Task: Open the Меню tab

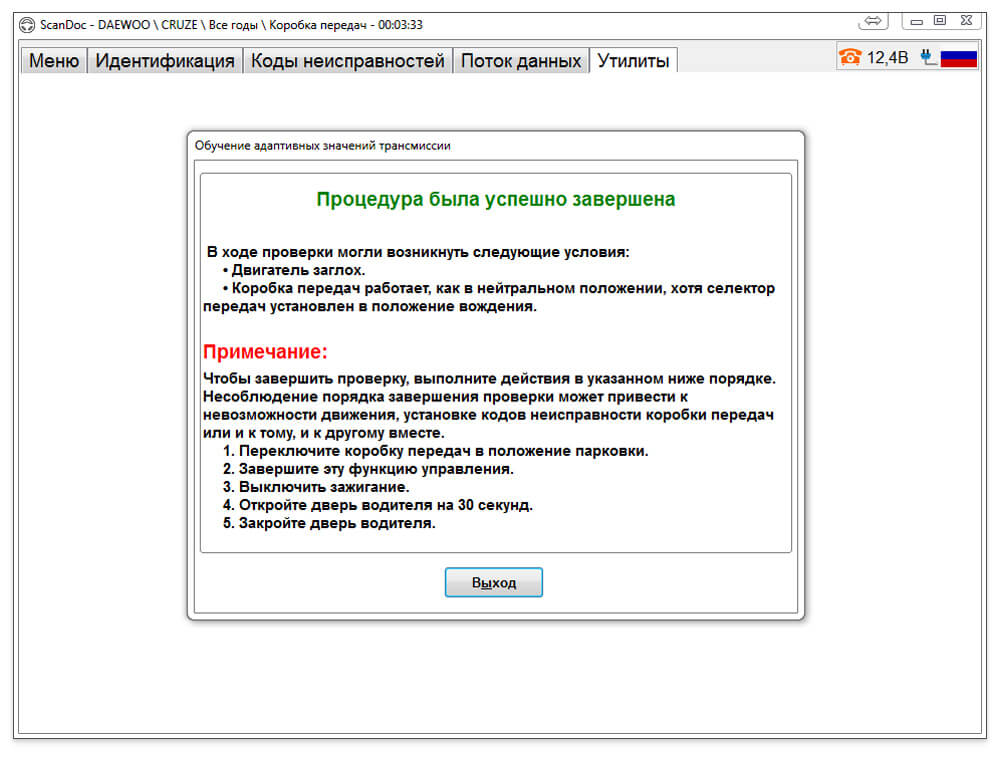Action: tap(54, 61)
